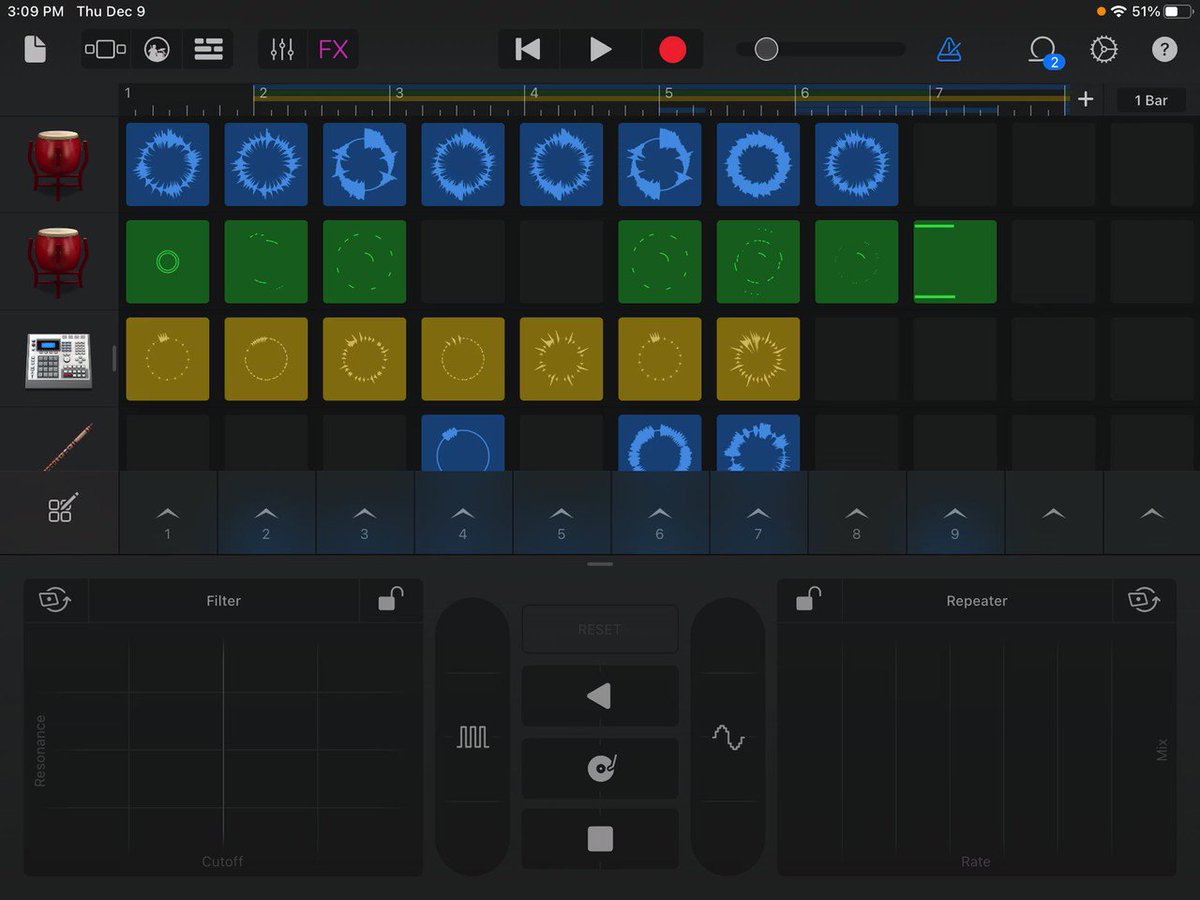This screenshot has width=1200, height=900.
Task: Tap the scratch turntable FX button
Action: [x=600, y=768]
